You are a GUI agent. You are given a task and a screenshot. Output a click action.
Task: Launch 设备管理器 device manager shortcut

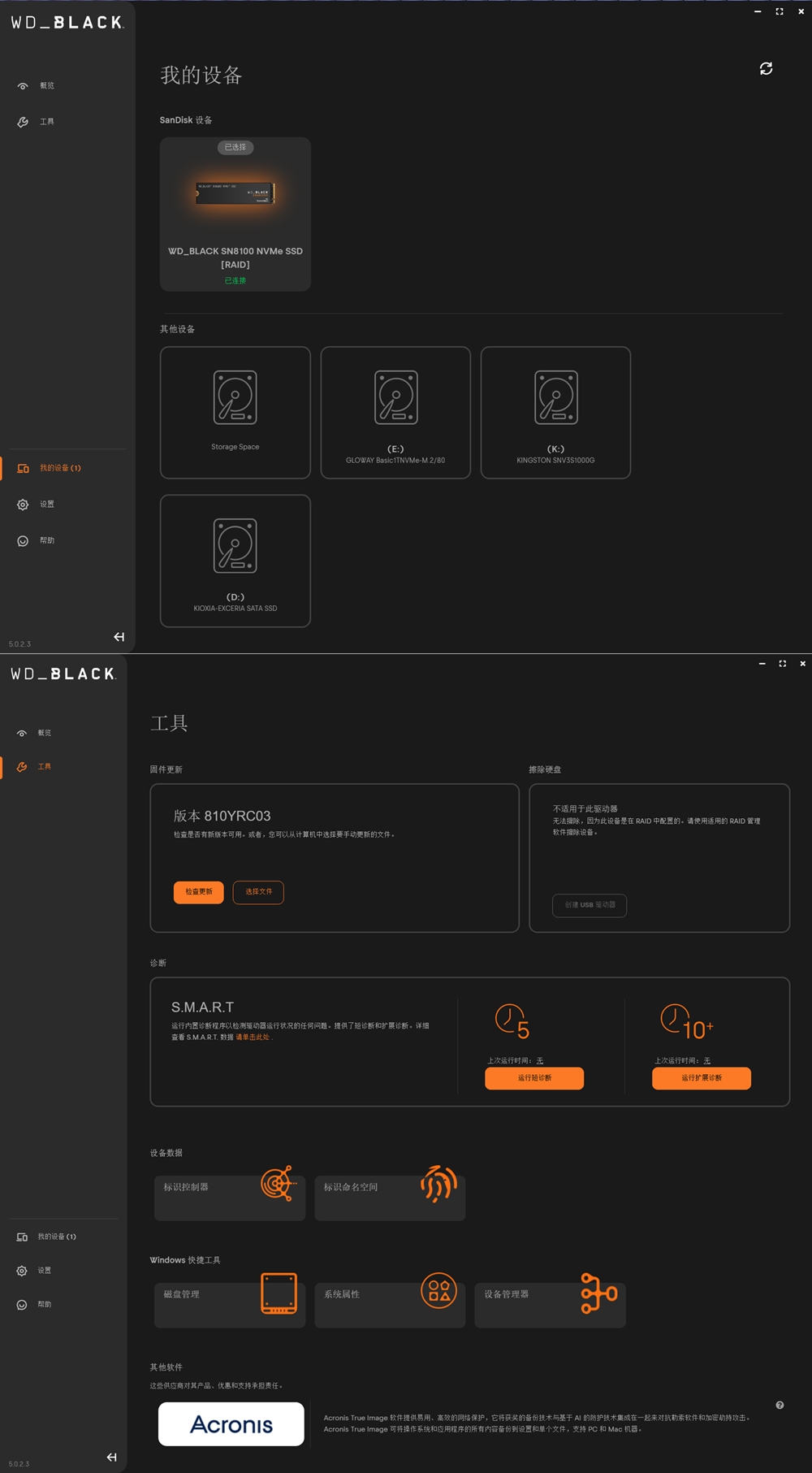pyautogui.click(x=550, y=1302)
